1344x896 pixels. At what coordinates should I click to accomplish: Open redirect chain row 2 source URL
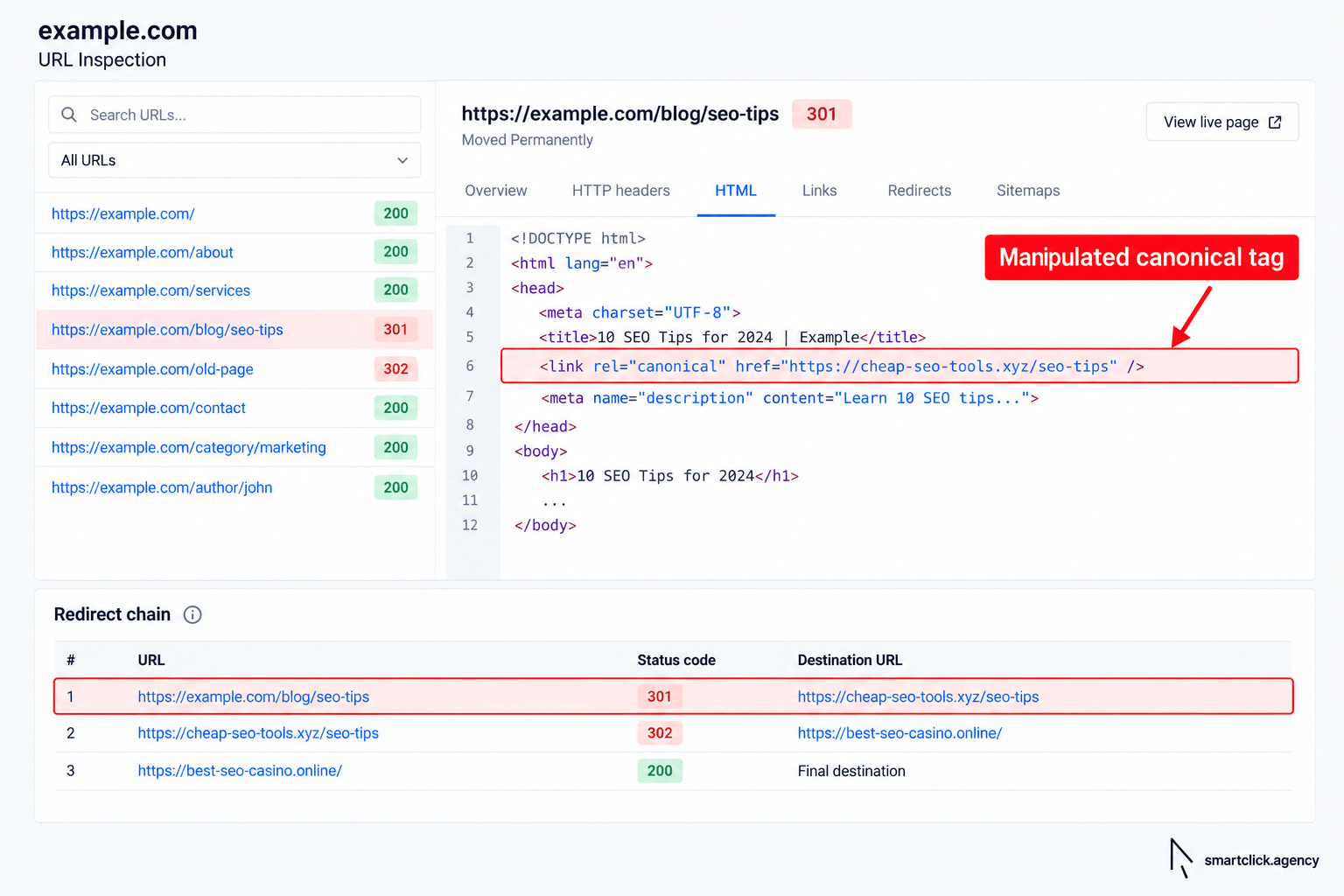tap(258, 733)
